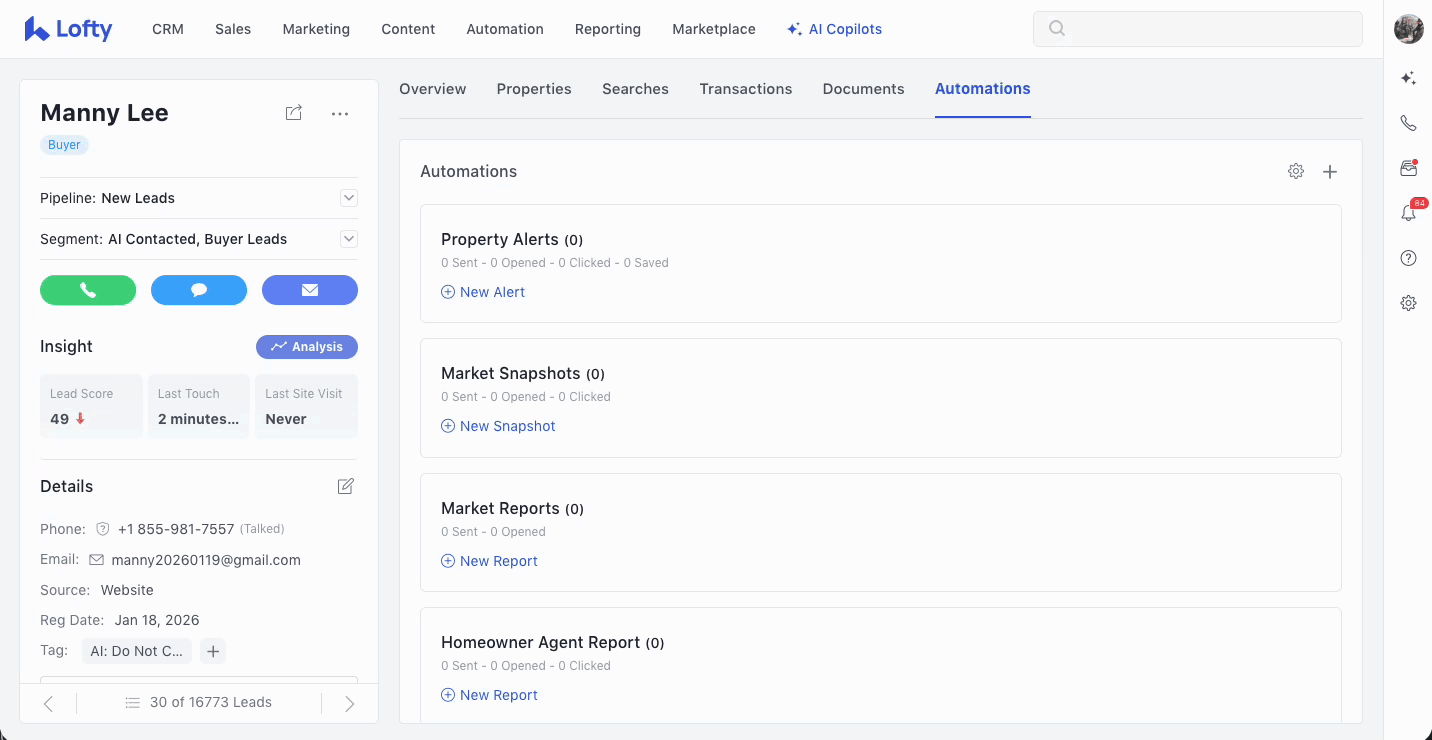Click the plus icon to add automation
1432x740 pixels.
[x=1330, y=172]
